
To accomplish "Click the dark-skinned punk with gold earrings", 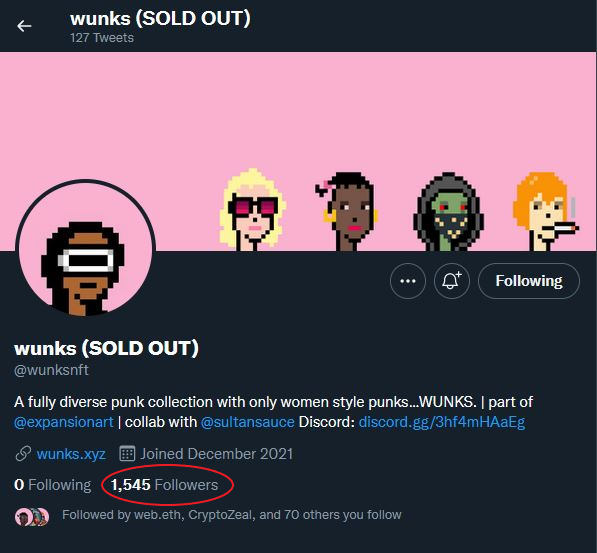I will [348, 211].
